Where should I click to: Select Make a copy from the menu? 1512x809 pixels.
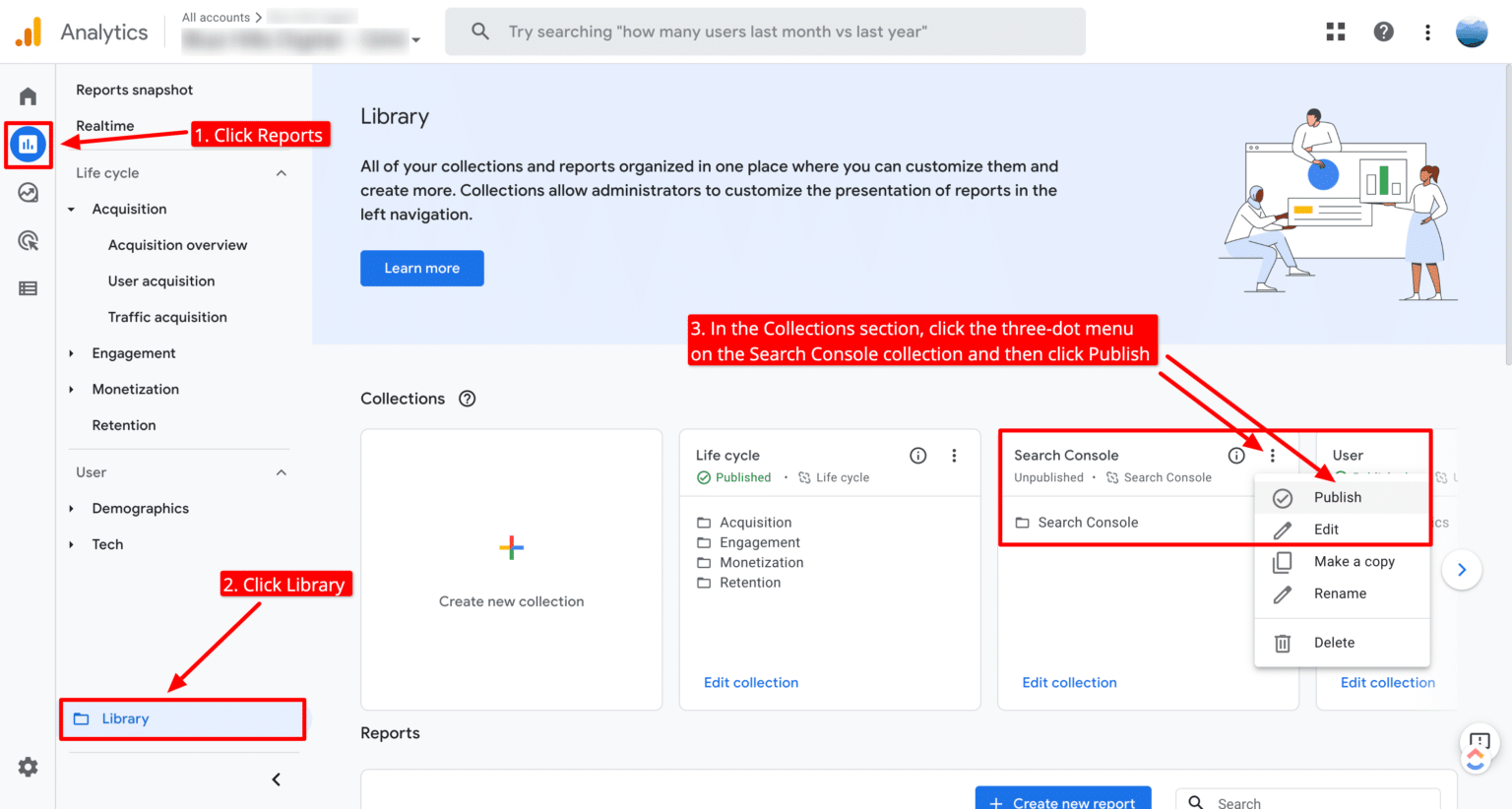(1342, 562)
